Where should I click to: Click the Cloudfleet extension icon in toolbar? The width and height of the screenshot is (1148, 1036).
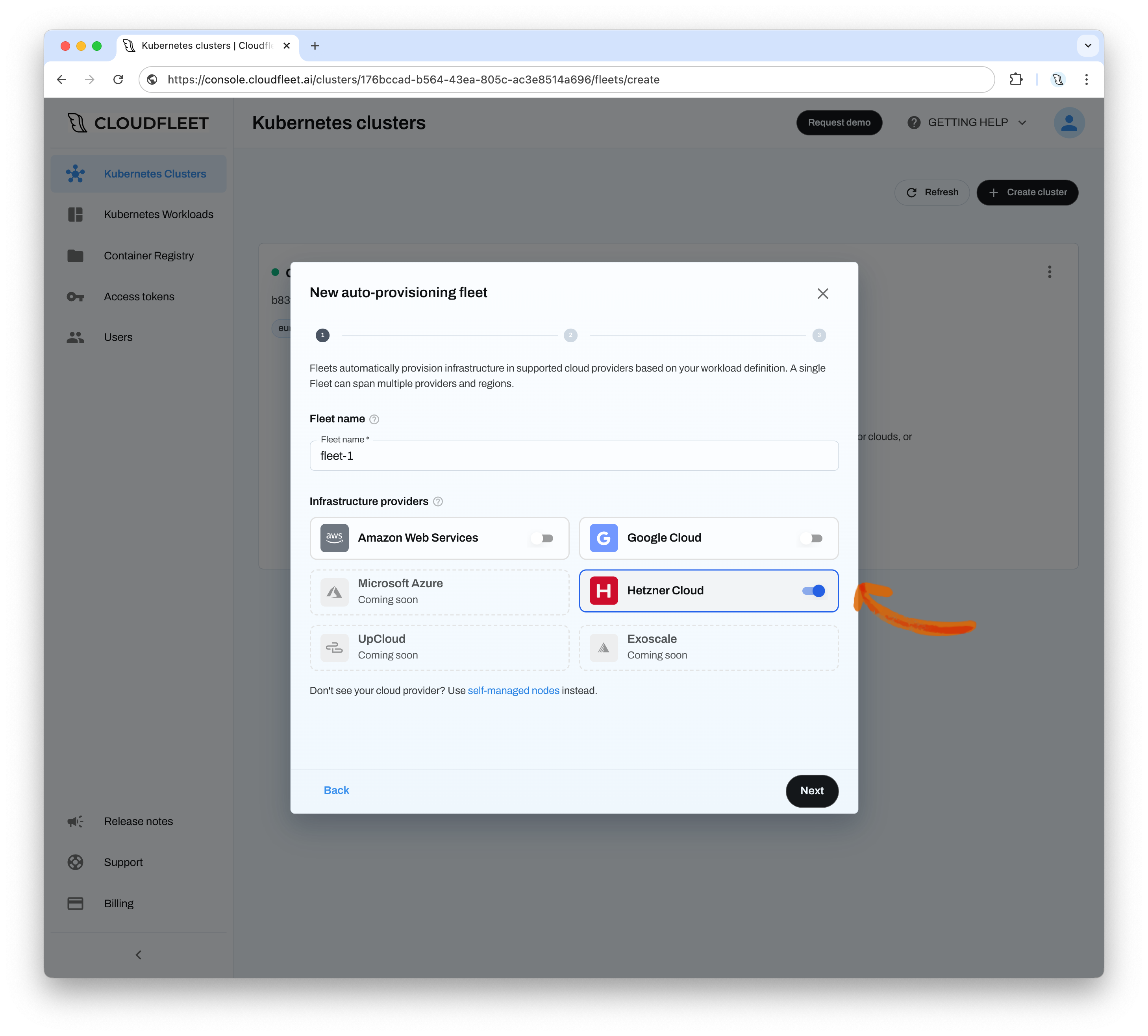(x=1058, y=80)
